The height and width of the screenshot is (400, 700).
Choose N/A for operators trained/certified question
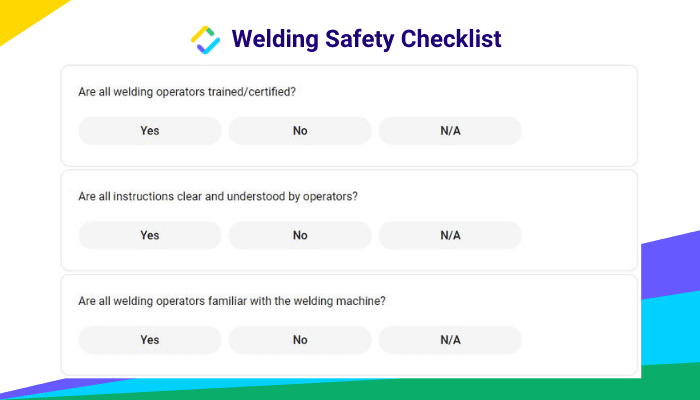point(450,131)
